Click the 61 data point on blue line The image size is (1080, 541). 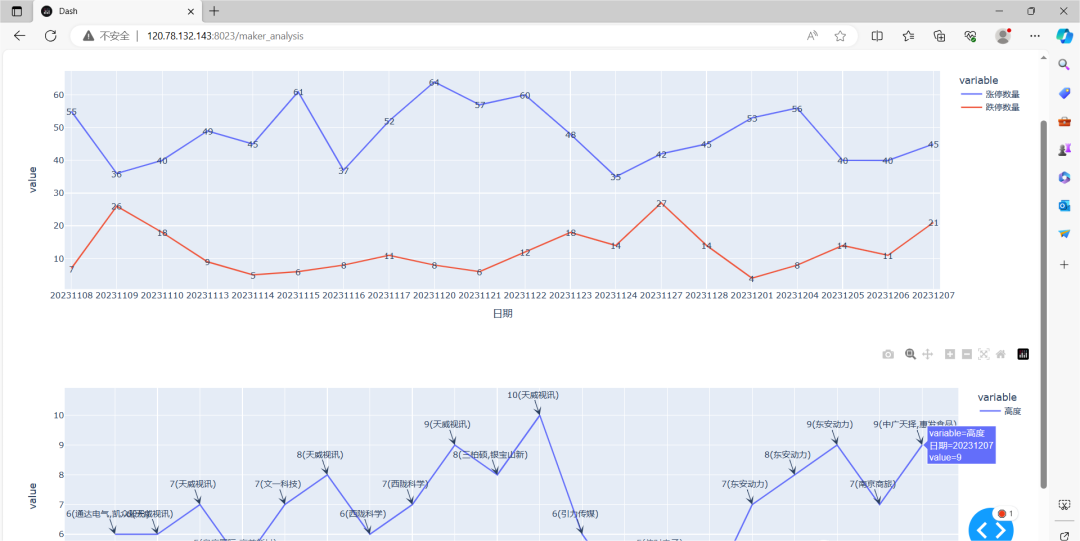tap(298, 92)
